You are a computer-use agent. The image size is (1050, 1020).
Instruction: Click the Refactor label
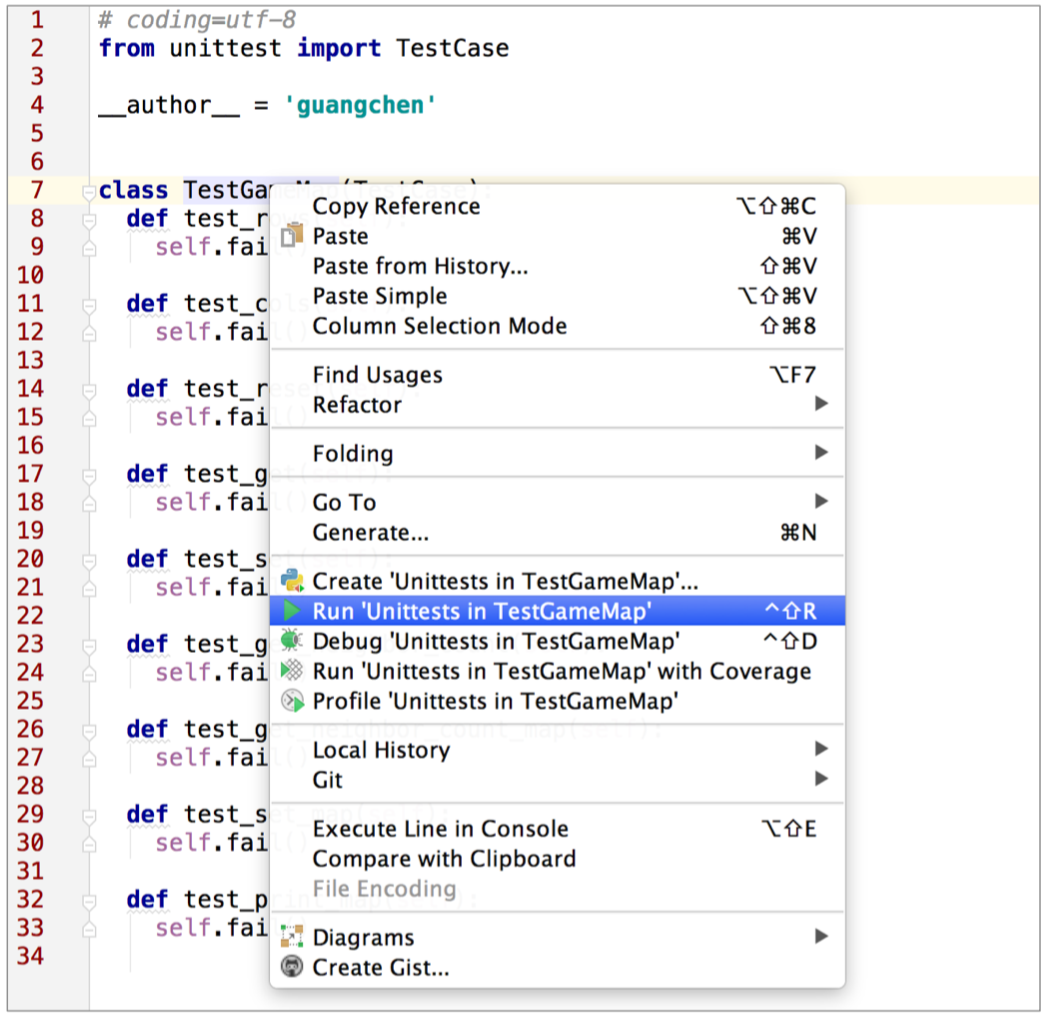[357, 405]
